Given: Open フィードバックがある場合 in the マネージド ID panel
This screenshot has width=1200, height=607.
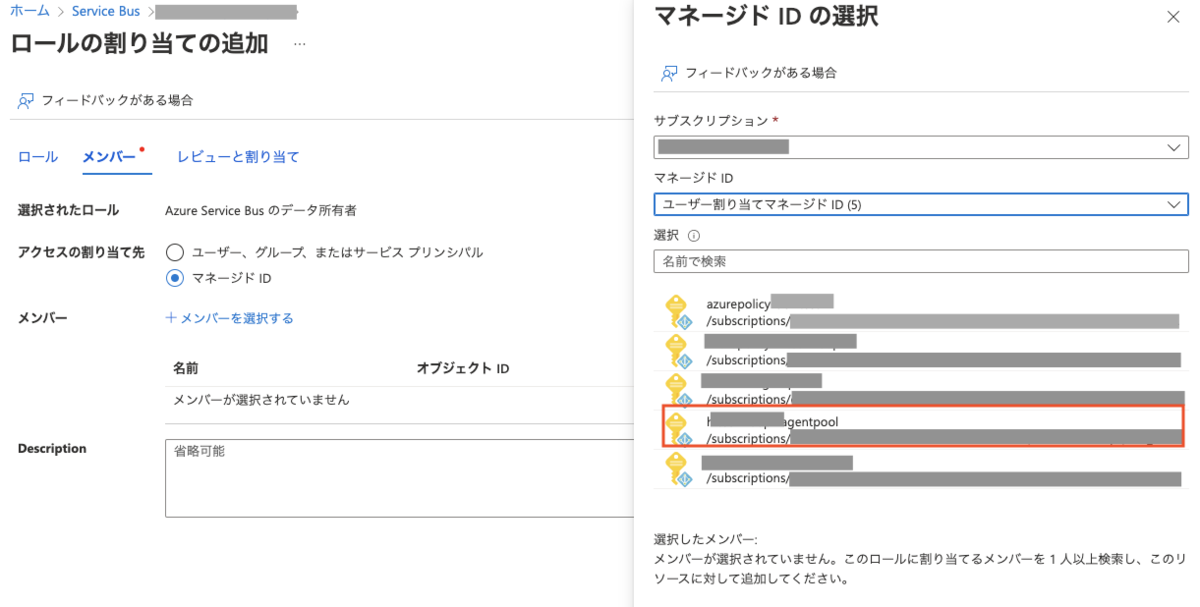Looking at the screenshot, I should 761,73.
